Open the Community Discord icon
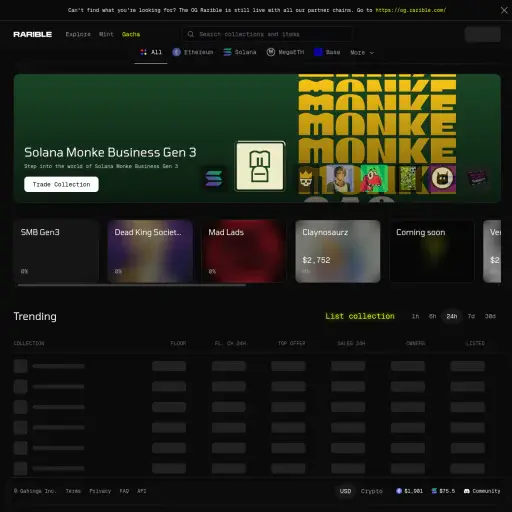 [x=467, y=491]
